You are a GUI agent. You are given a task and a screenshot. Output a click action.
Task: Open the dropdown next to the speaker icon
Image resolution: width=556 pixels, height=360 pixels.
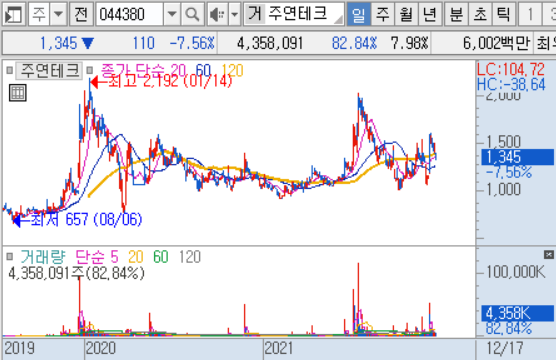point(234,14)
